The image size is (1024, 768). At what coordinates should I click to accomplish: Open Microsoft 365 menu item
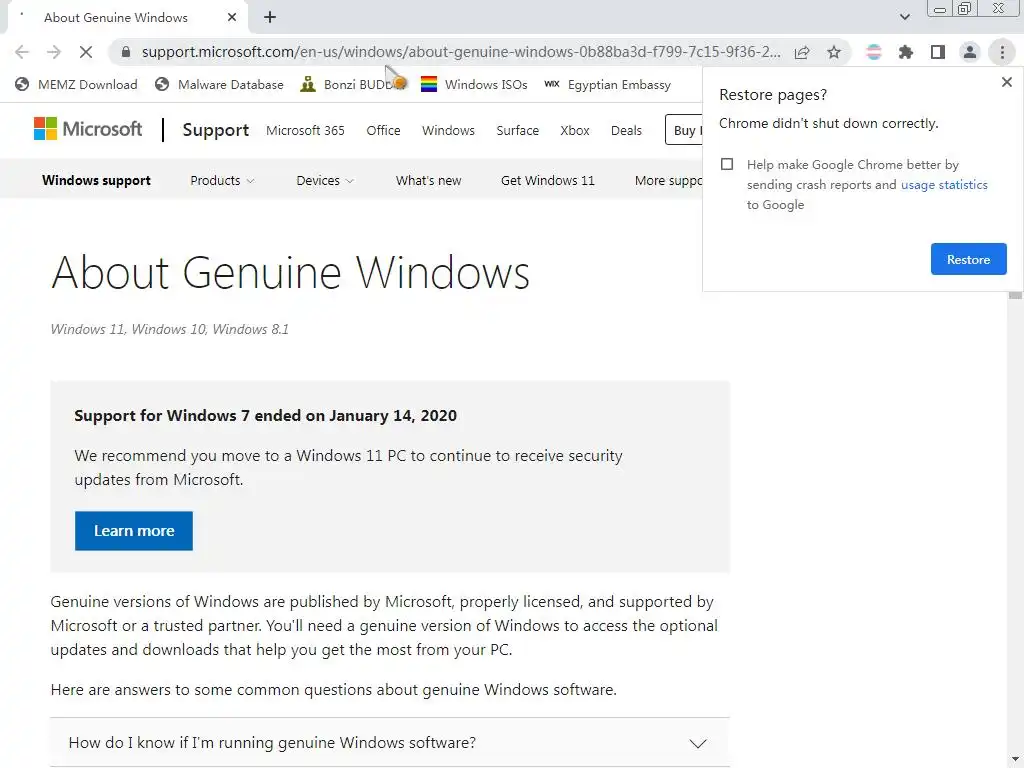[305, 131]
